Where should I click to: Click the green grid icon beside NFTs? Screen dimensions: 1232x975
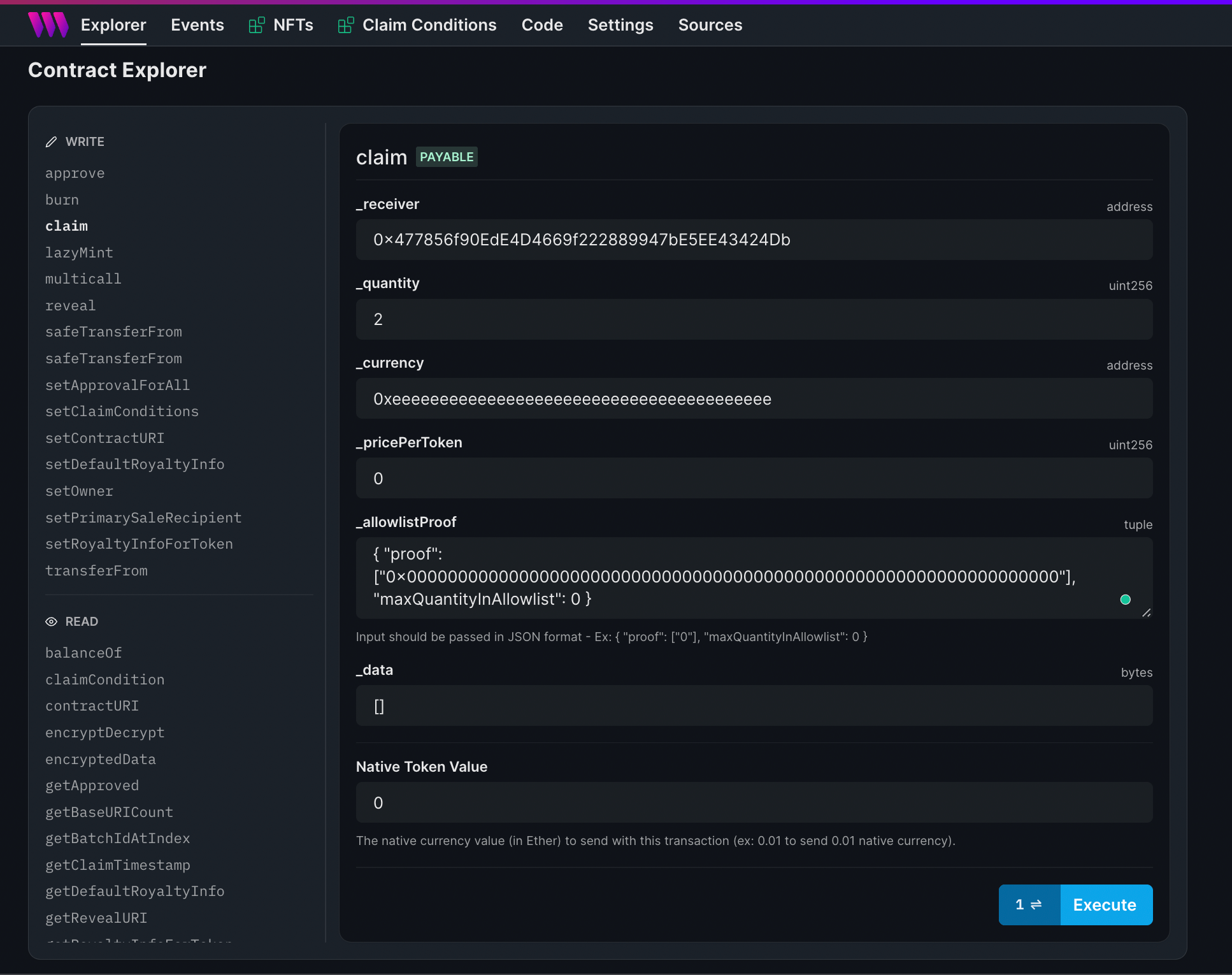point(257,24)
